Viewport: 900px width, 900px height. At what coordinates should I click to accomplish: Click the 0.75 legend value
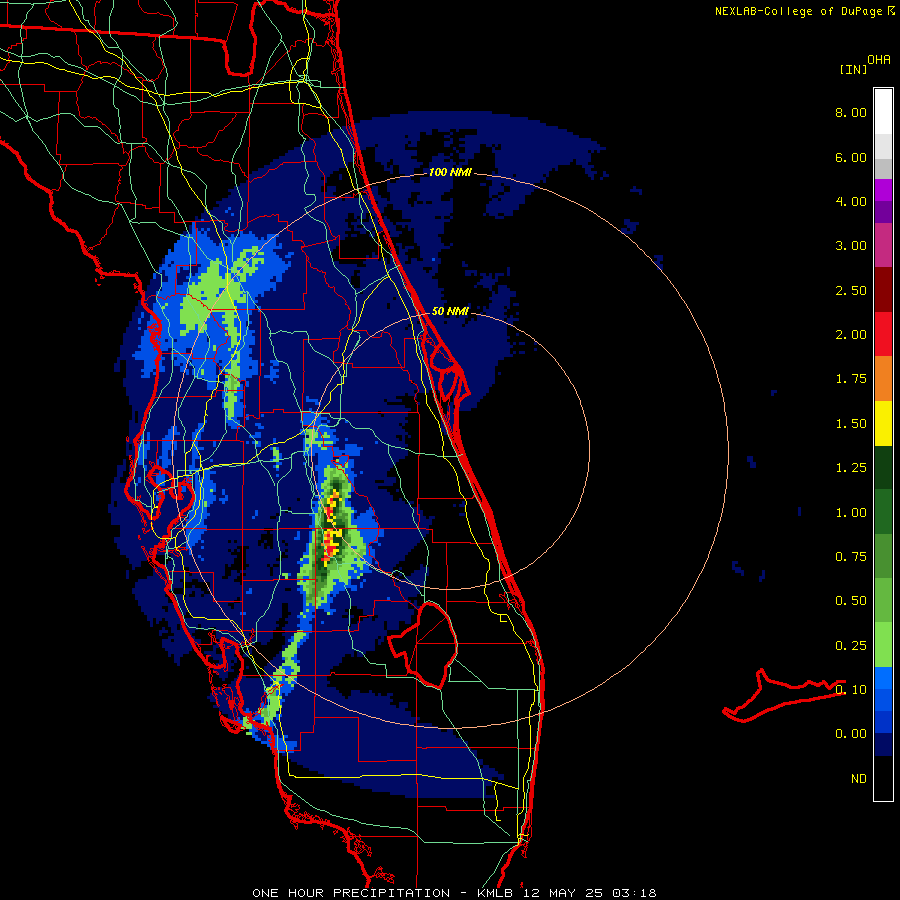(851, 557)
